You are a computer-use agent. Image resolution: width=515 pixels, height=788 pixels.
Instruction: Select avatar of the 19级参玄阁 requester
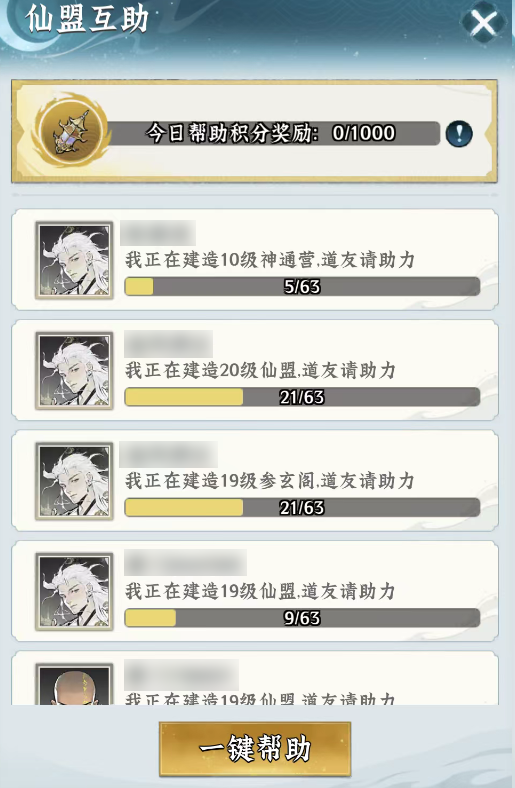(74, 481)
